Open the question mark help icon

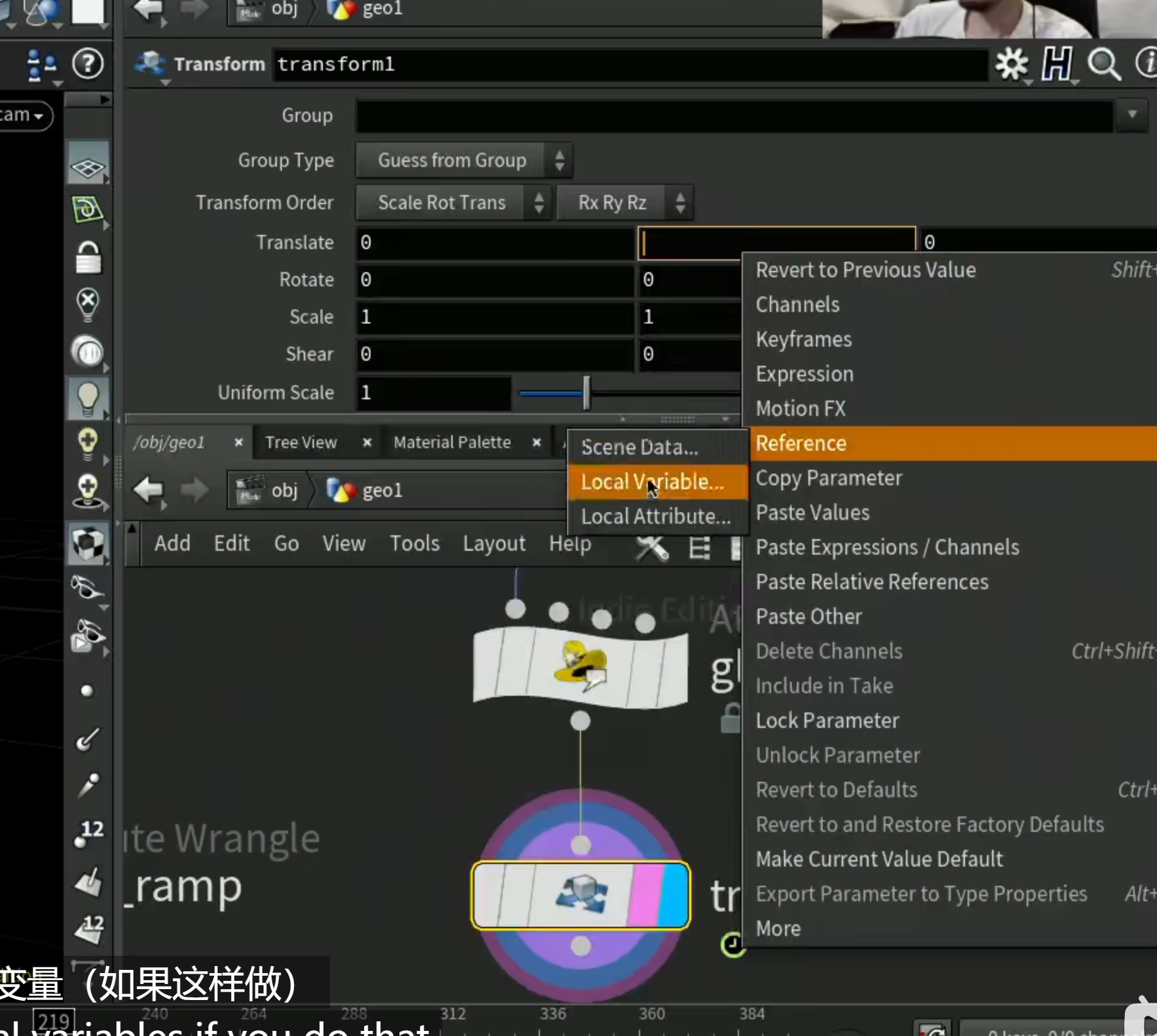click(87, 63)
